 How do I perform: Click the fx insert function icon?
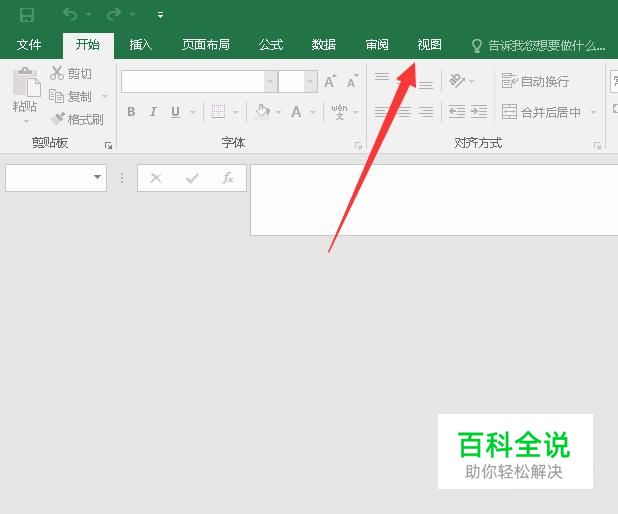[228, 178]
